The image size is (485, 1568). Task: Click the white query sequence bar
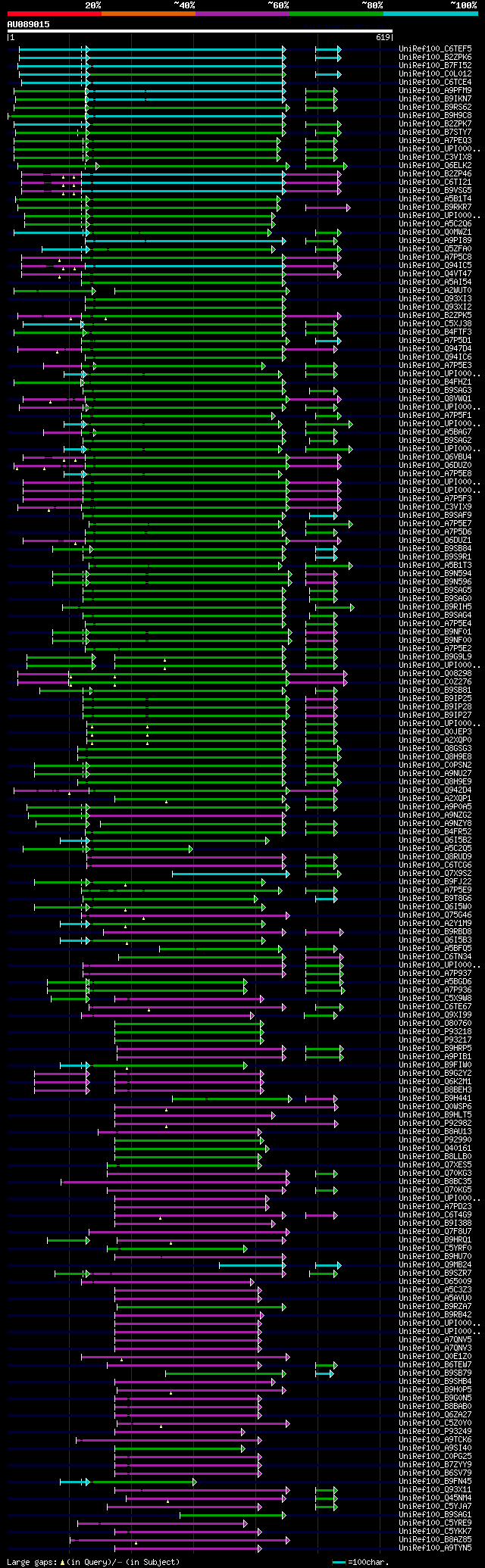[200, 31]
